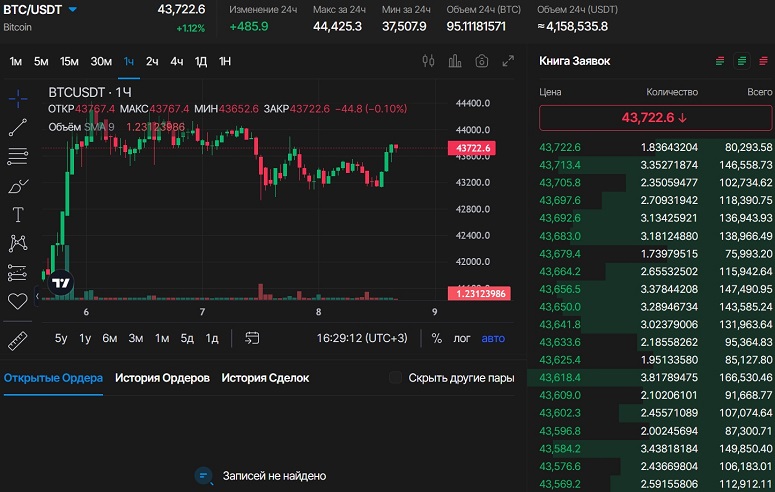Toggle the "лог" logarithmic scale
The width and height of the screenshot is (775, 492).
[462, 339]
